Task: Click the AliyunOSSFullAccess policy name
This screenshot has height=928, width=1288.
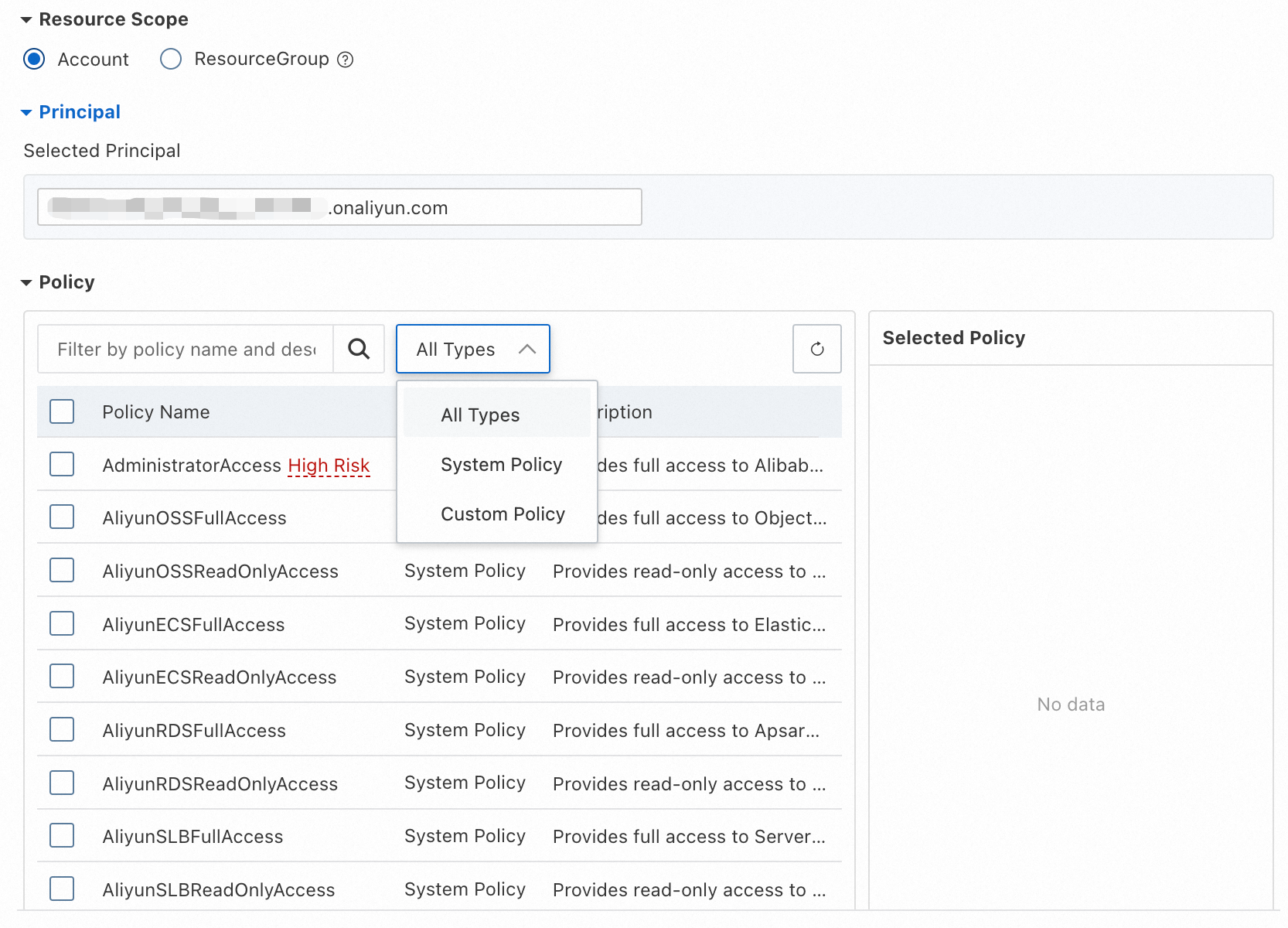Action: [194, 518]
